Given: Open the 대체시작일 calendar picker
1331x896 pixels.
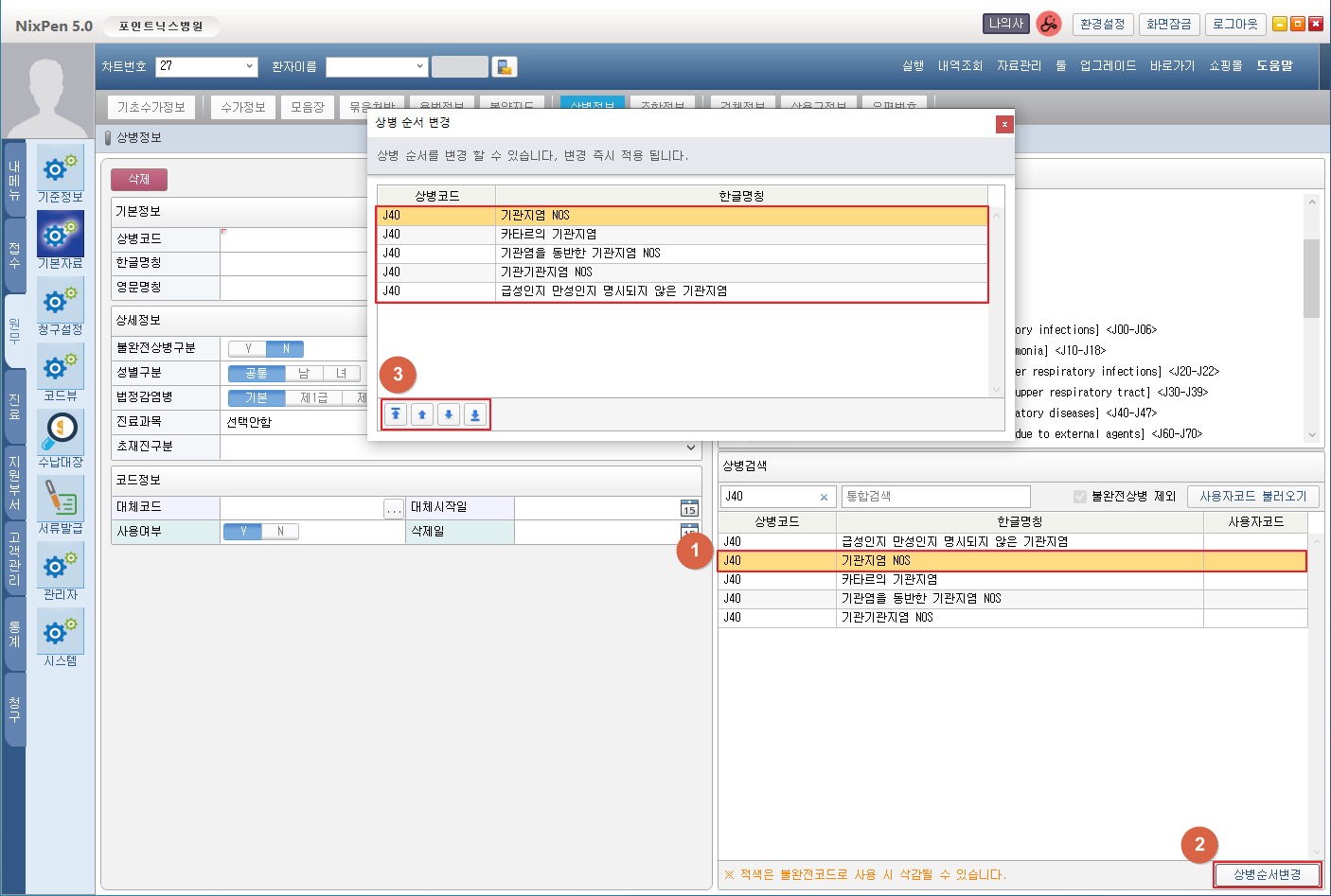Looking at the screenshot, I should click(688, 508).
